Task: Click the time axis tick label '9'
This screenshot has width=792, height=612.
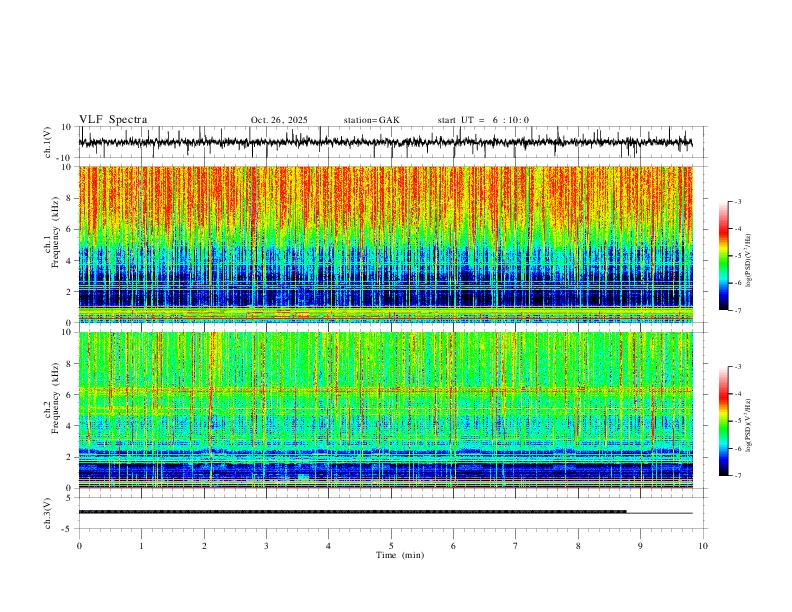Action: pos(640,546)
